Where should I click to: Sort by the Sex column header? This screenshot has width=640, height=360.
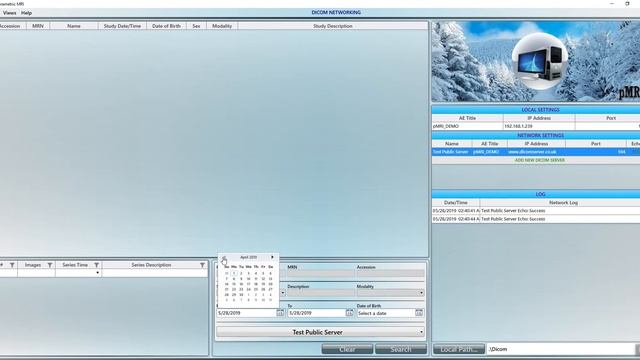pos(196,26)
